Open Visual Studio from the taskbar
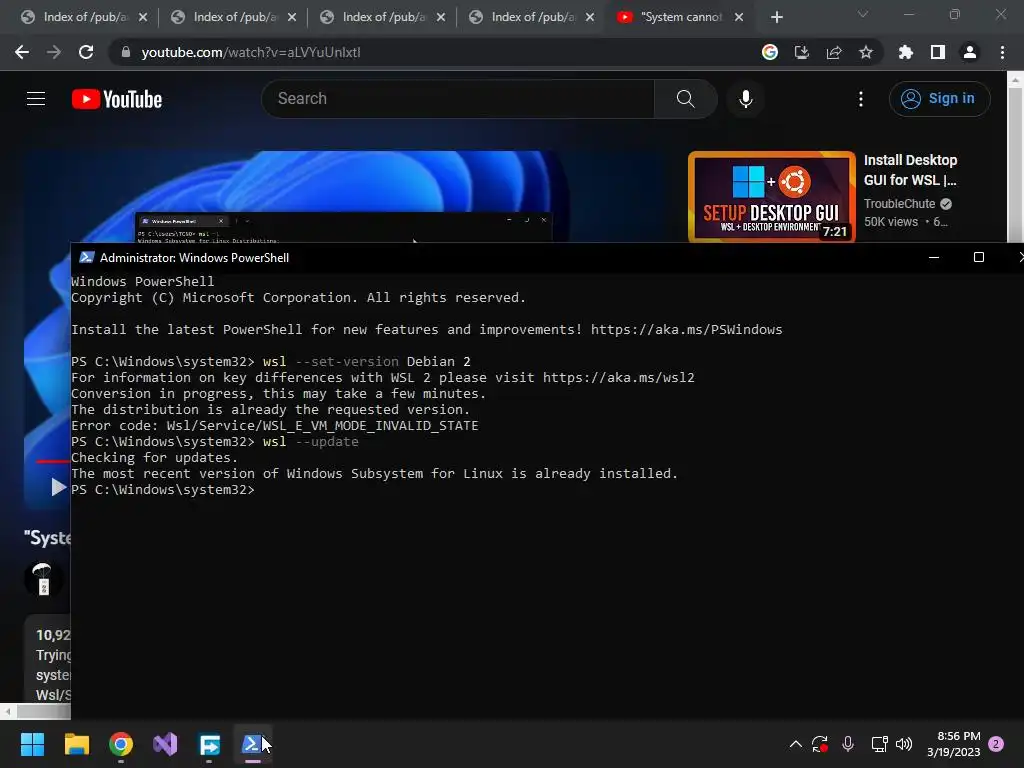This screenshot has height=768, width=1024. pyautogui.click(x=165, y=744)
